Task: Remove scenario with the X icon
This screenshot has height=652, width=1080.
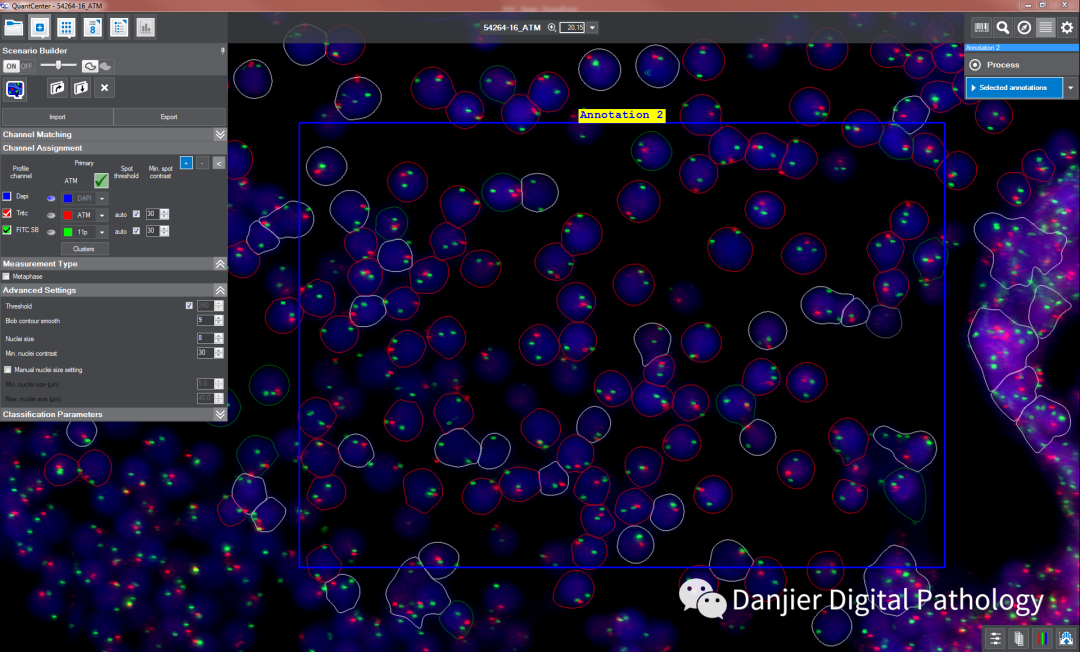Action: coord(105,87)
